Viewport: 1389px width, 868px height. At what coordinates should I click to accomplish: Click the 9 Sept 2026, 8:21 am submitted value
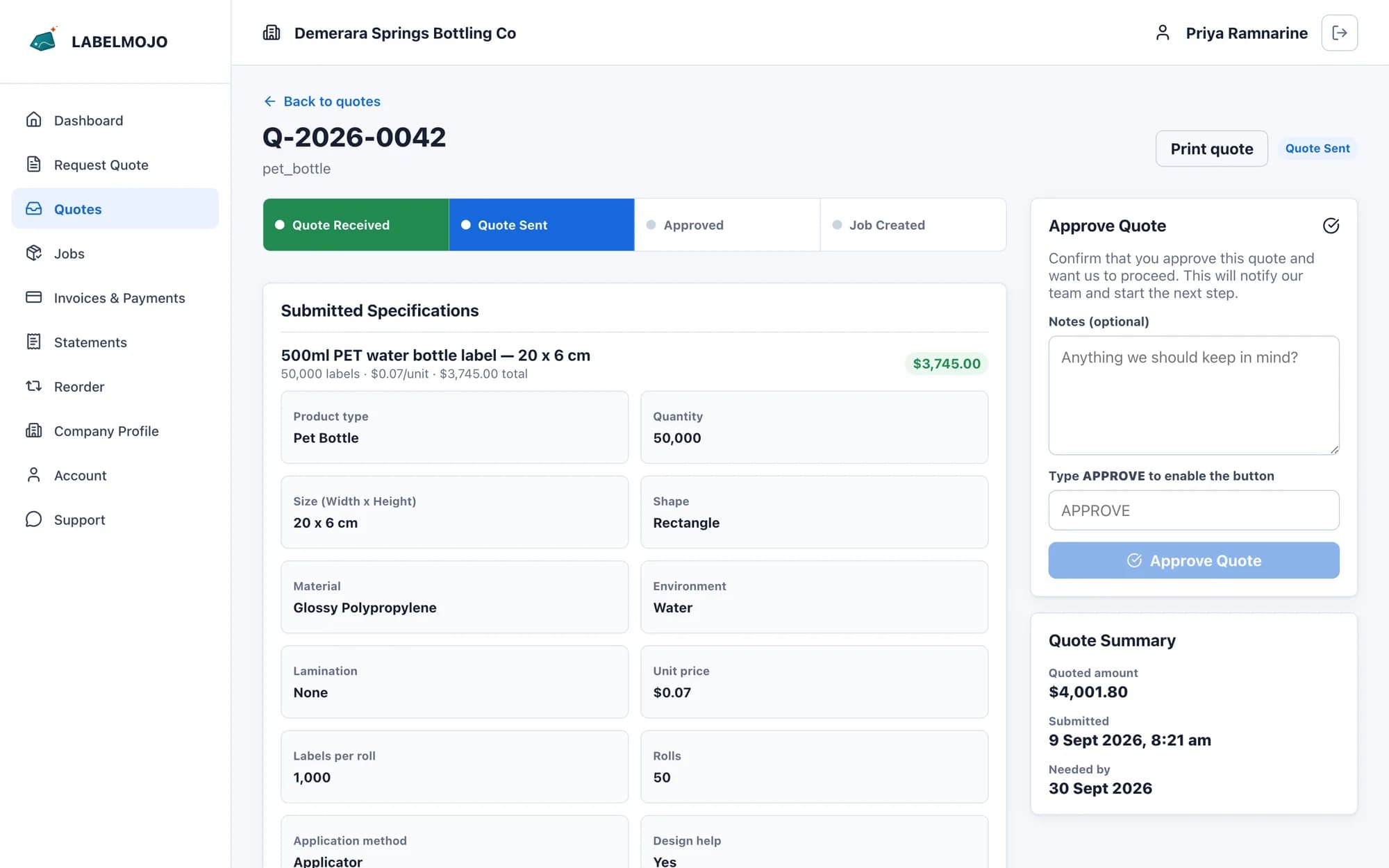tap(1129, 740)
